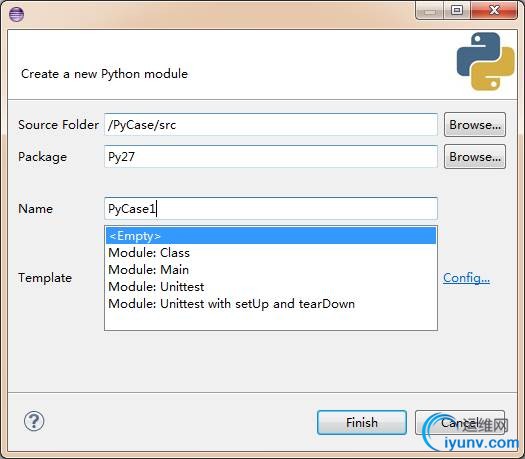Click empty area below template list items
The height and width of the screenshot is (459, 525).
pos(271,321)
